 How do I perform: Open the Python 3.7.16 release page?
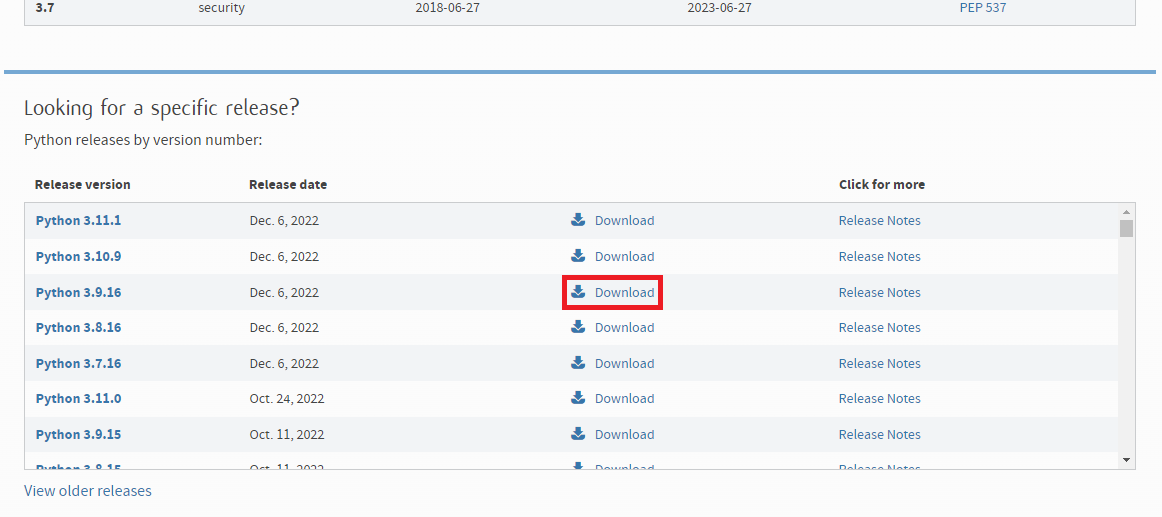click(x=78, y=364)
